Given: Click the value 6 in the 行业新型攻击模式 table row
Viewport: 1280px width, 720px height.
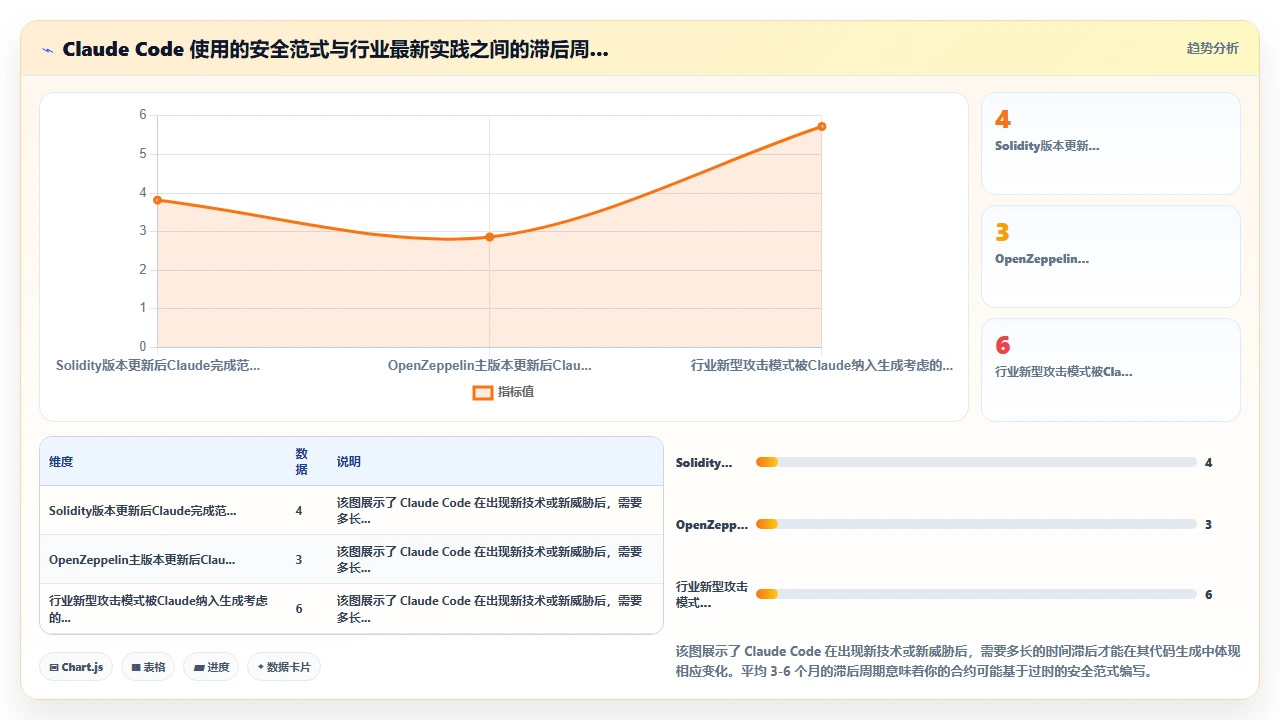Looking at the screenshot, I should coord(299,609).
